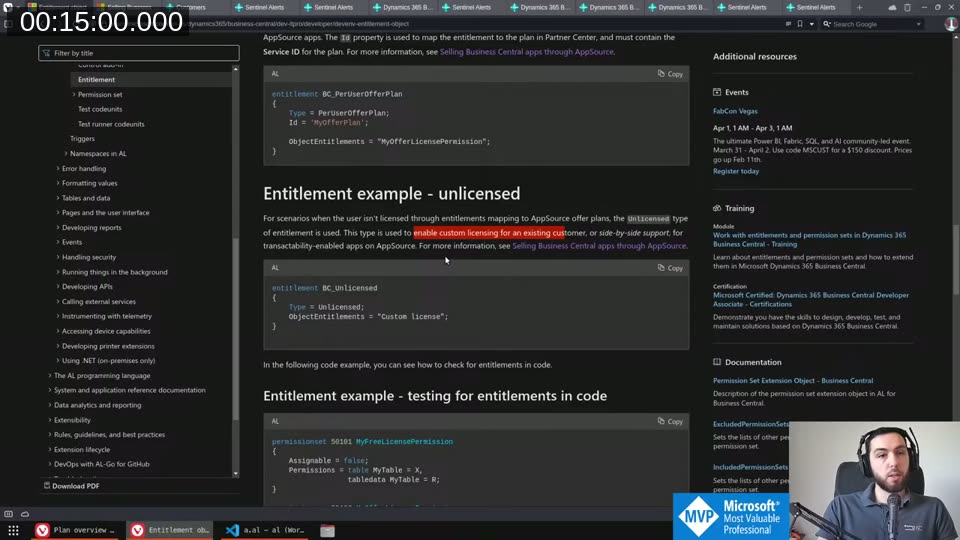
Task: Expand The AL programming language node
Action: click(x=50, y=375)
